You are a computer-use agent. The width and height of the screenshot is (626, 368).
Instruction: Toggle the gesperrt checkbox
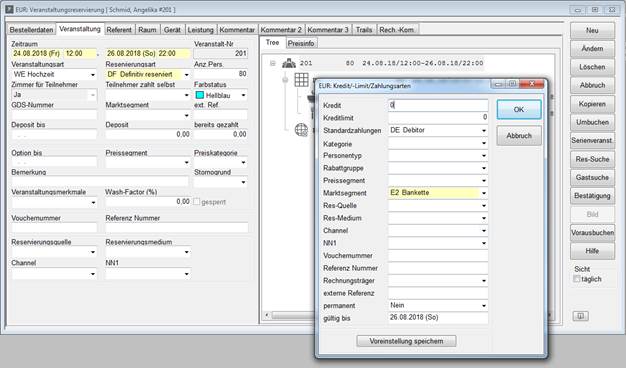pyautogui.click(x=196, y=202)
